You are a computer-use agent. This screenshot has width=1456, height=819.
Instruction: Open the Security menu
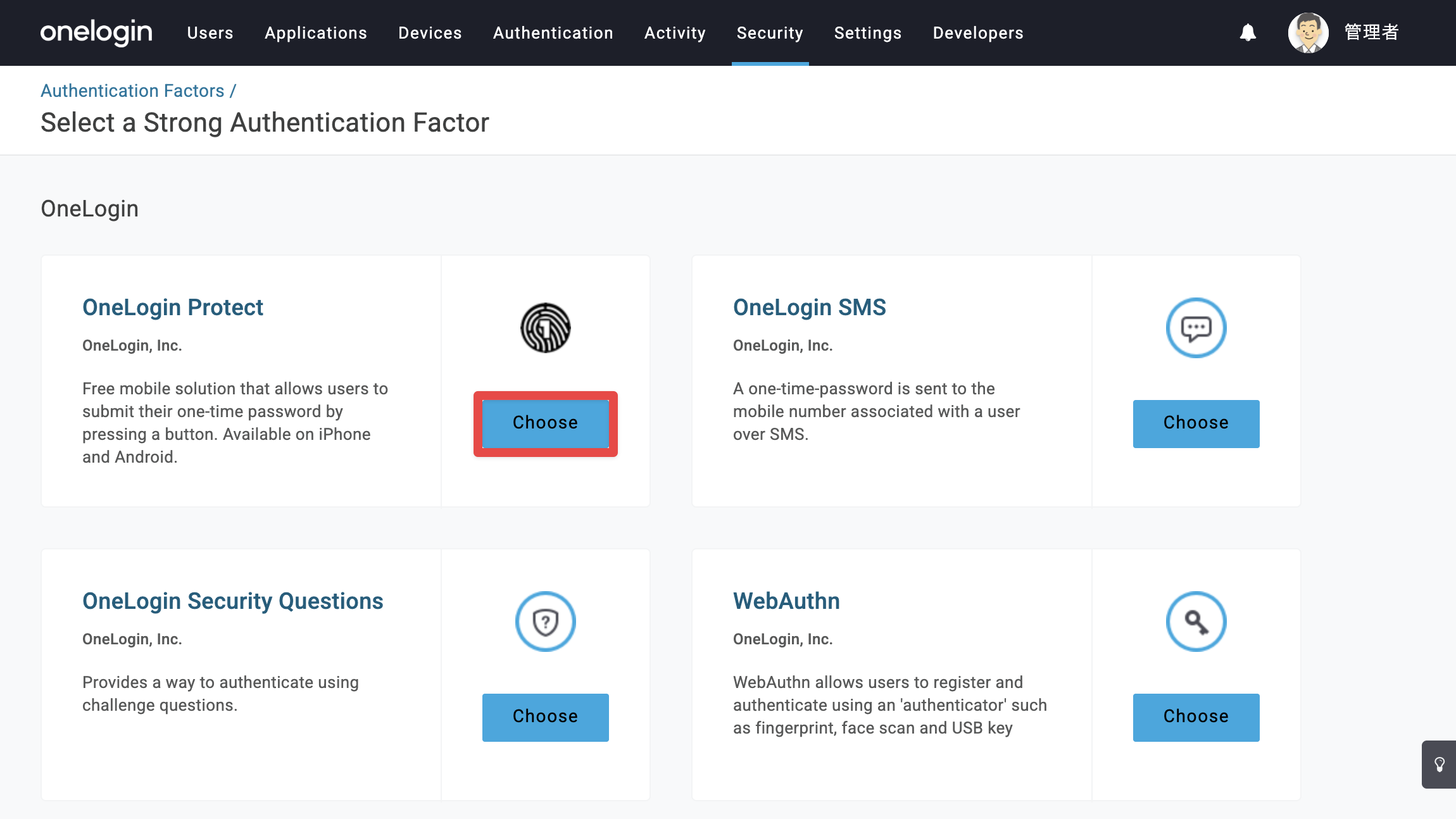(x=770, y=33)
